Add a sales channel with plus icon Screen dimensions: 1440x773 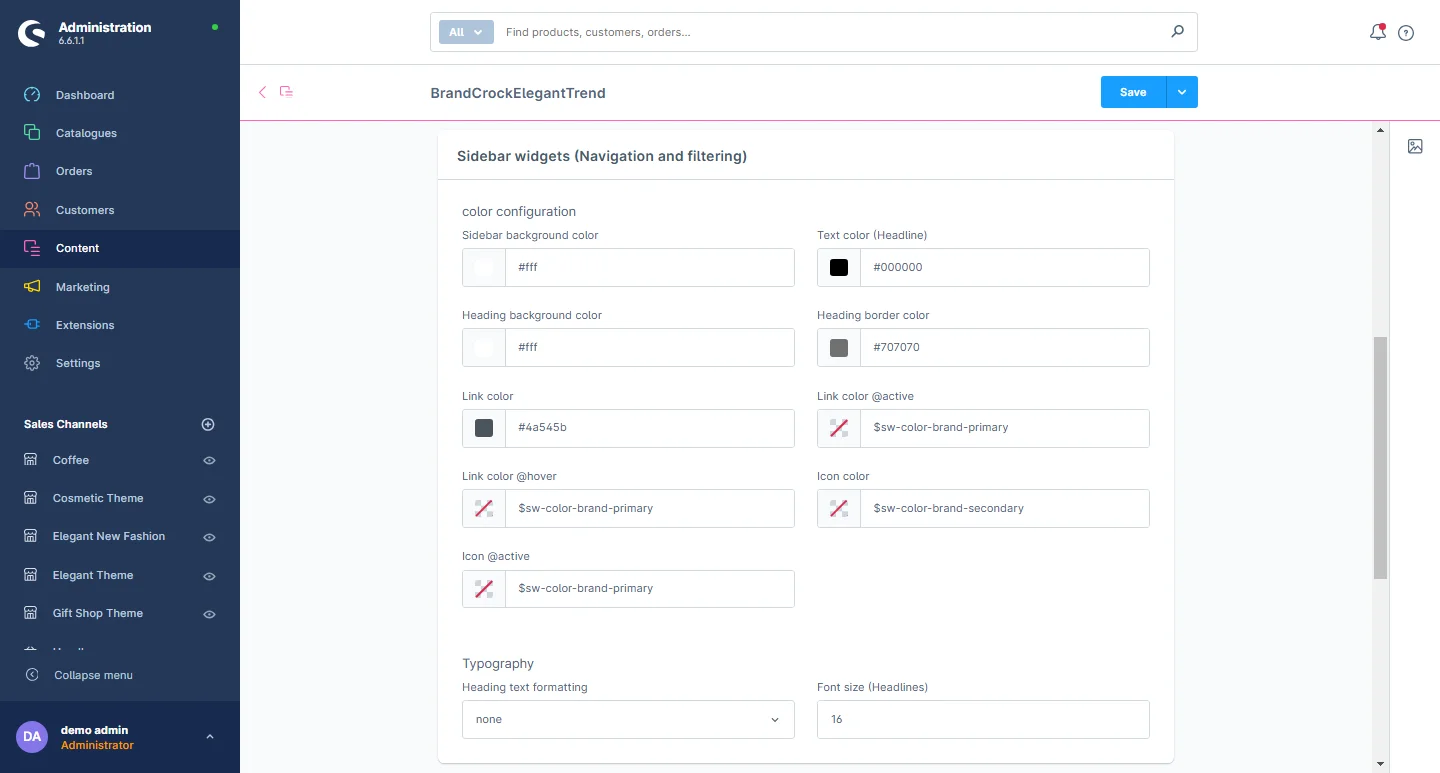208,424
